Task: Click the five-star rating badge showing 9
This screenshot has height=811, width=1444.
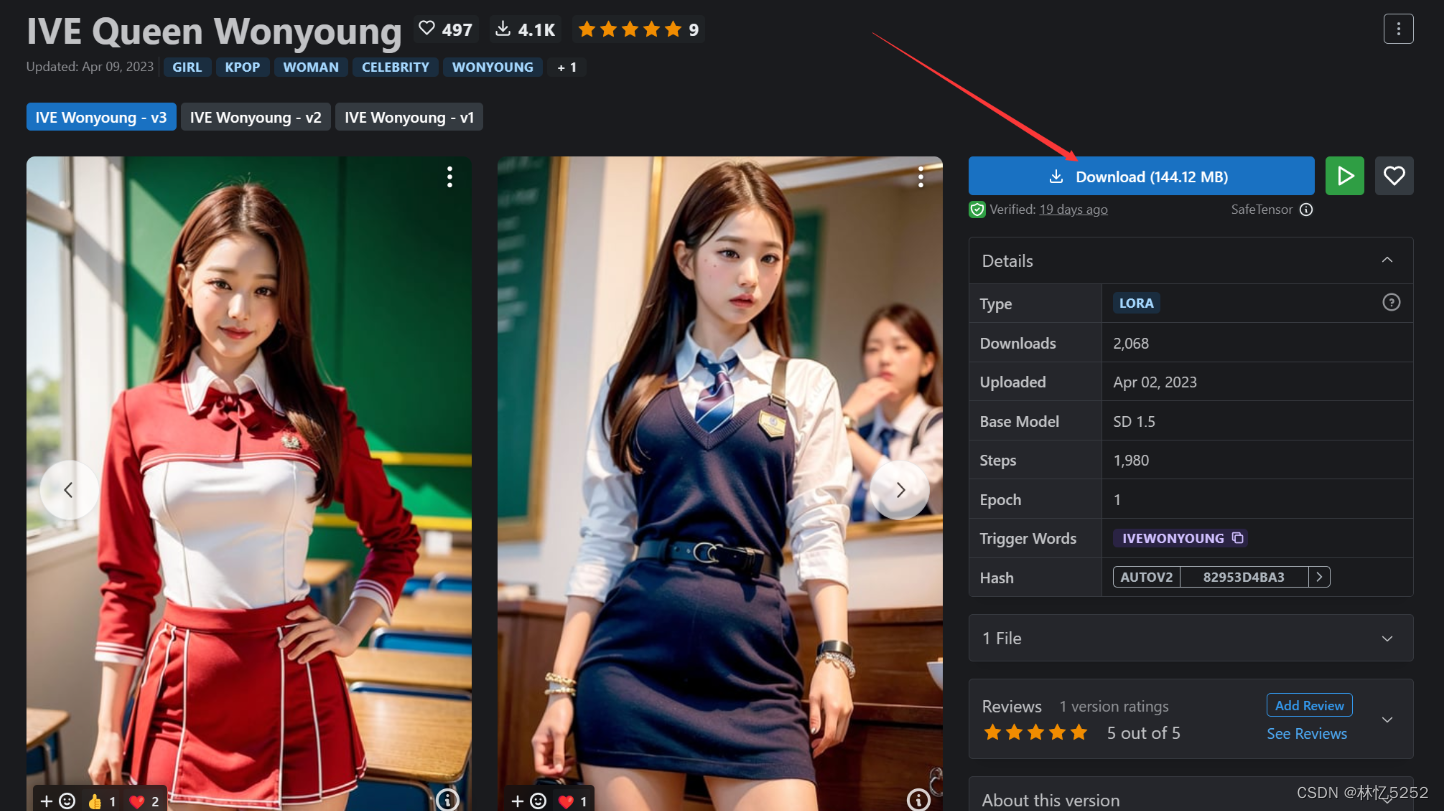Action: coord(638,29)
